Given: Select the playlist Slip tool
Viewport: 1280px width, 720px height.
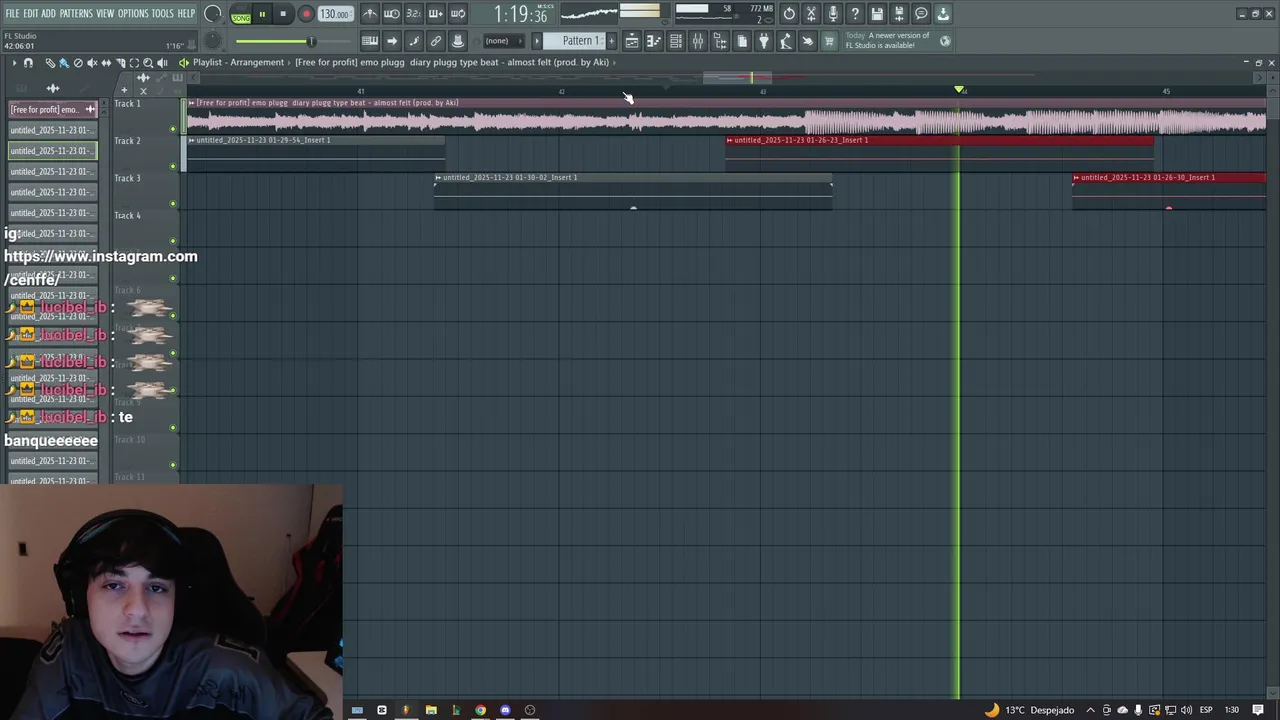Looking at the screenshot, I should [x=106, y=63].
